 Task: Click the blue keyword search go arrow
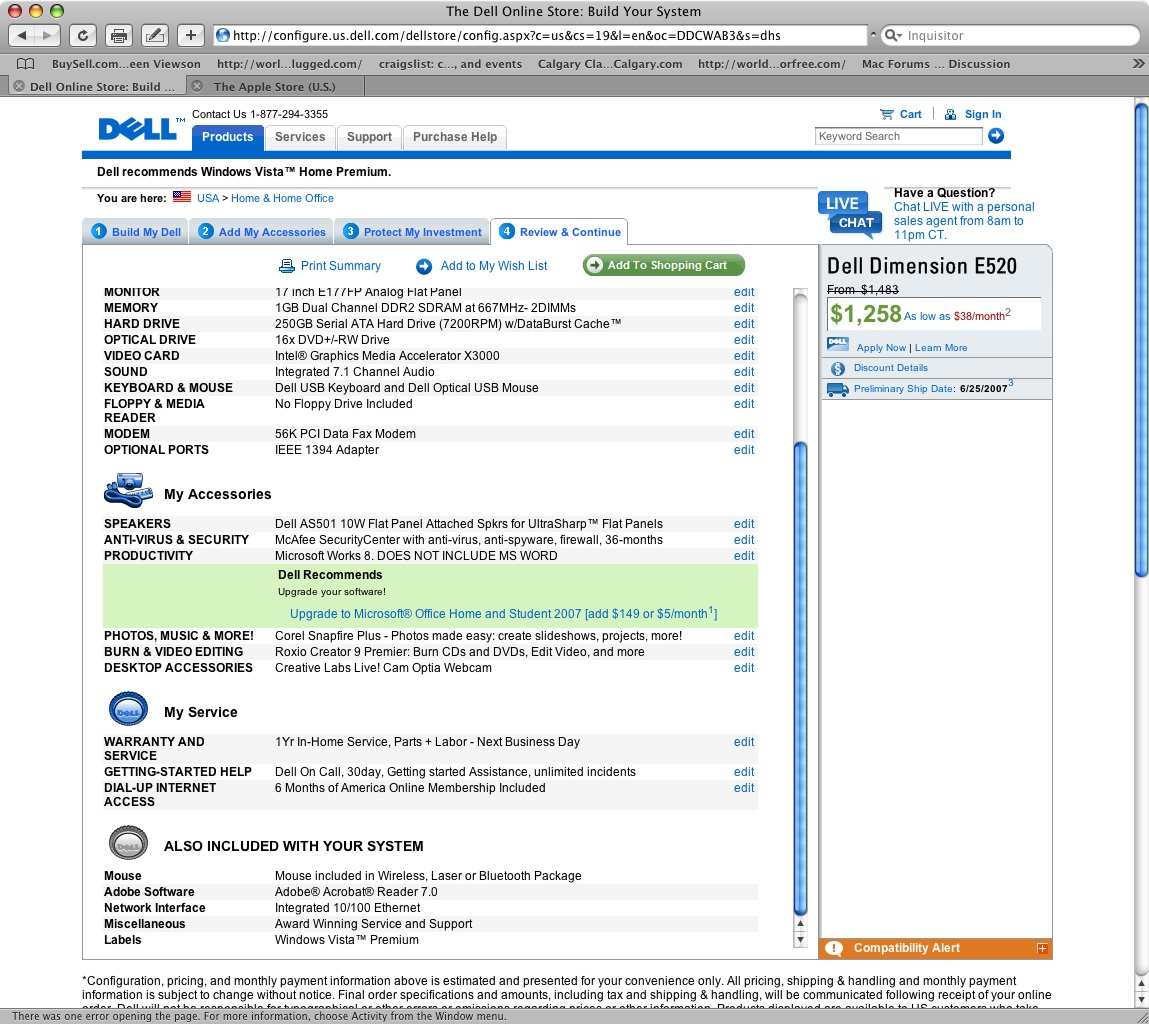point(996,136)
